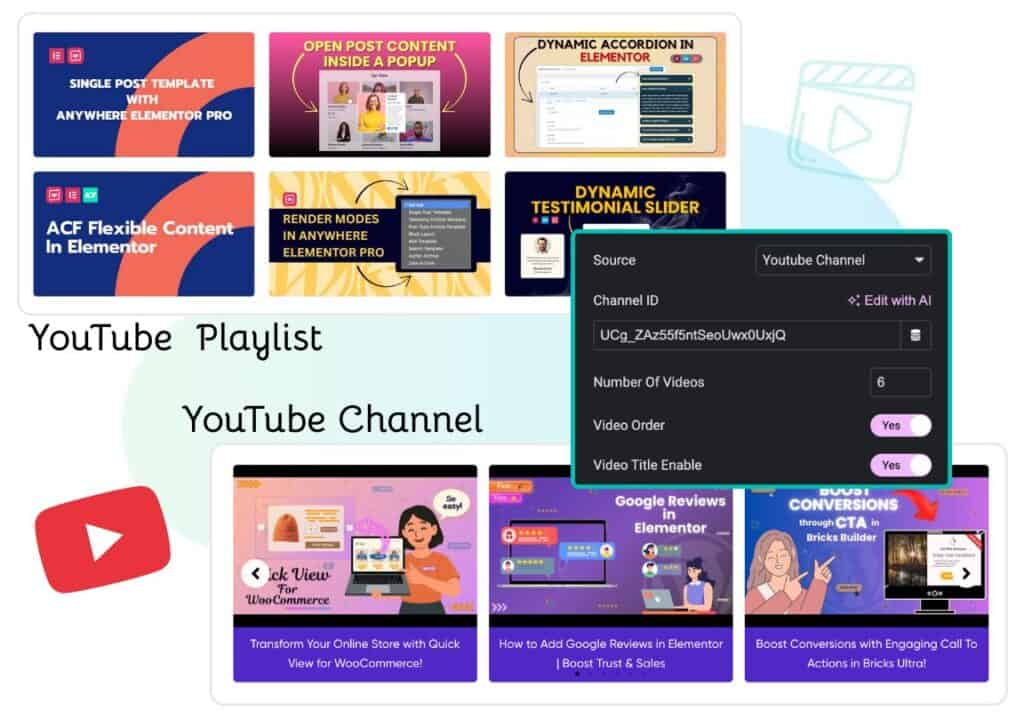This screenshot has height=718, width=1024.
Task: Open the Source dropdown showing Youtube Channel
Action: coord(842,260)
